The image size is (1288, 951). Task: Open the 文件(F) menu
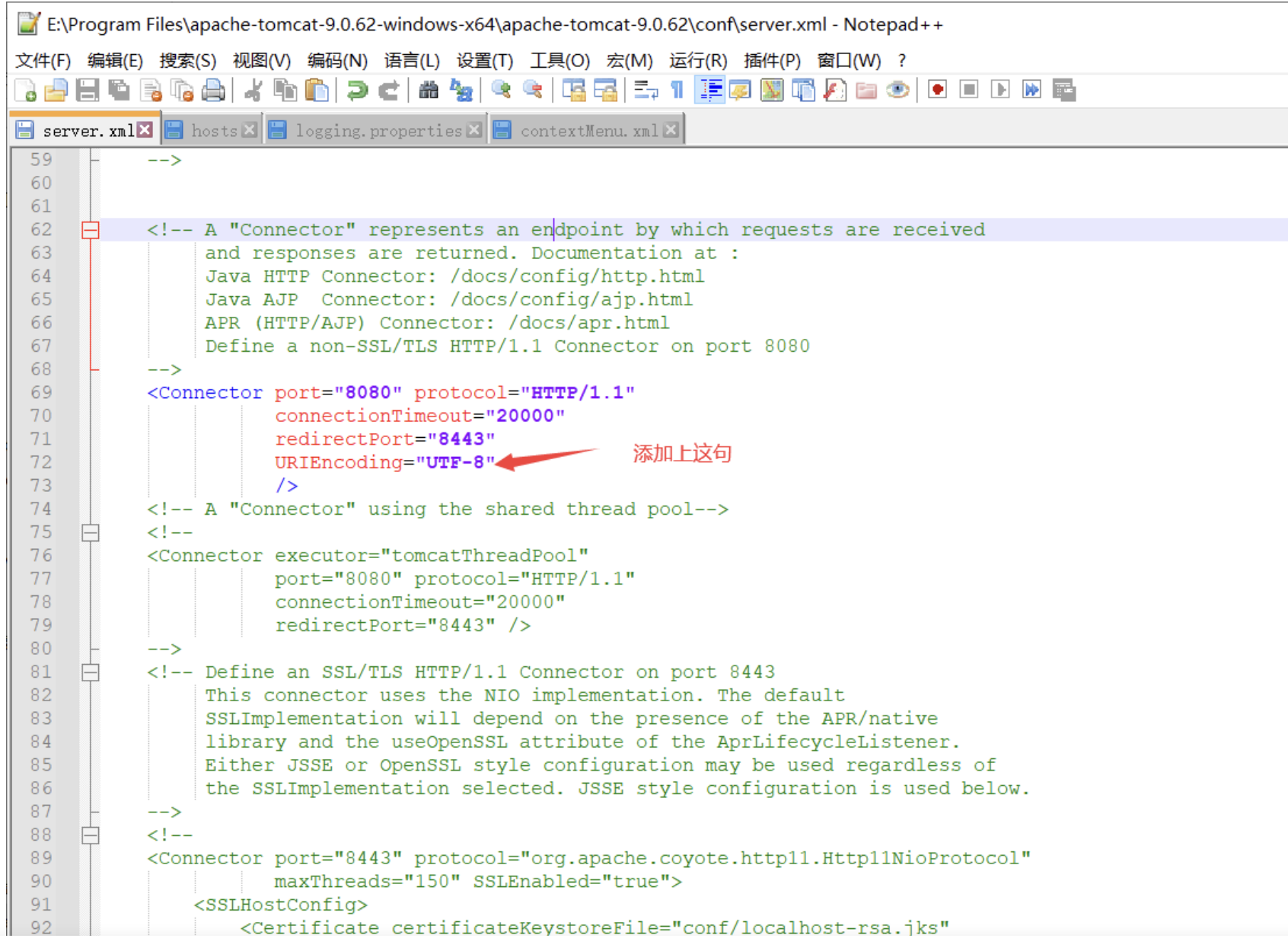point(43,60)
